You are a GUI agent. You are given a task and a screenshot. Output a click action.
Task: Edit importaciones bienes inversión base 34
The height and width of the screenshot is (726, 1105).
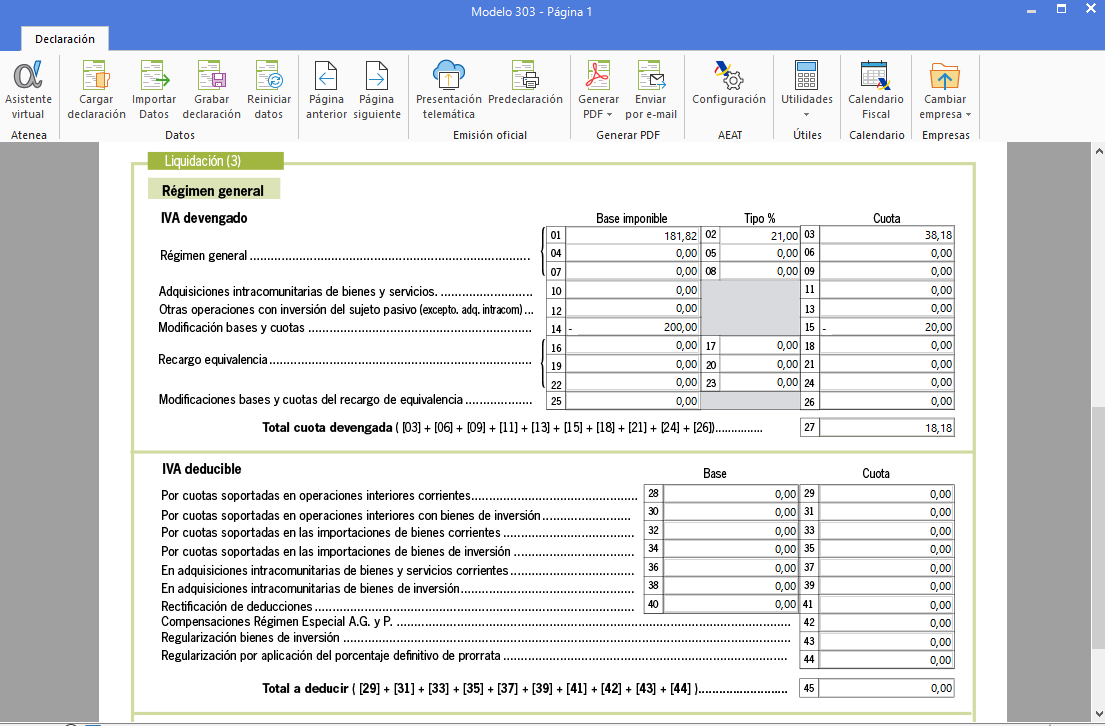pyautogui.click(x=731, y=549)
